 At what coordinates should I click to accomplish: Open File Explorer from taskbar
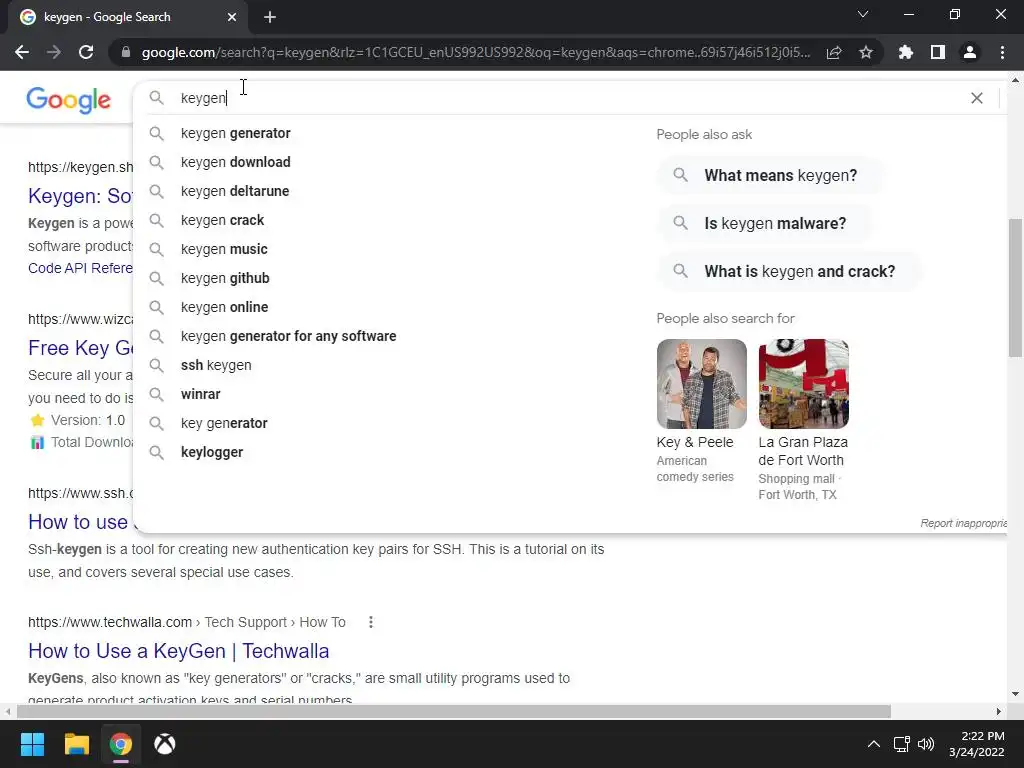76,744
